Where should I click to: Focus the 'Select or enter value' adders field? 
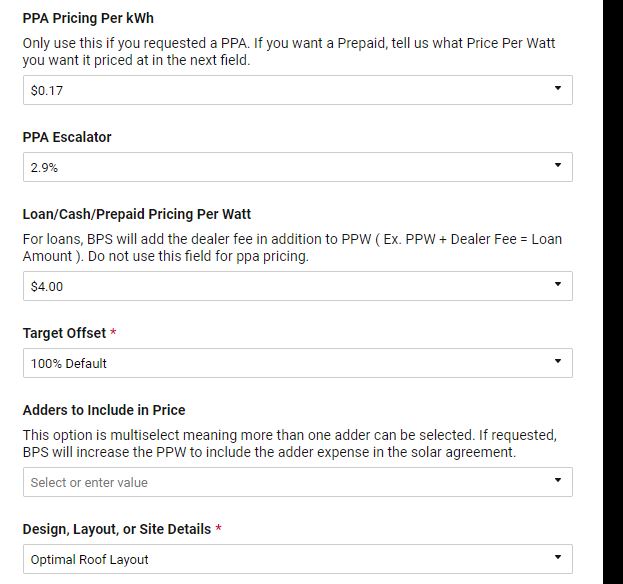click(89, 482)
